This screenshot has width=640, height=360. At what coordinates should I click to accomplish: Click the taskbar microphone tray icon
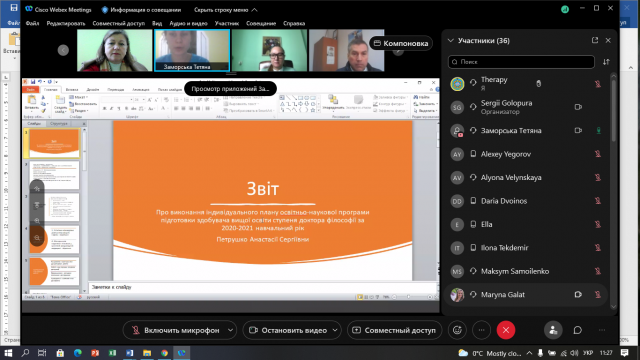point(540,353)
